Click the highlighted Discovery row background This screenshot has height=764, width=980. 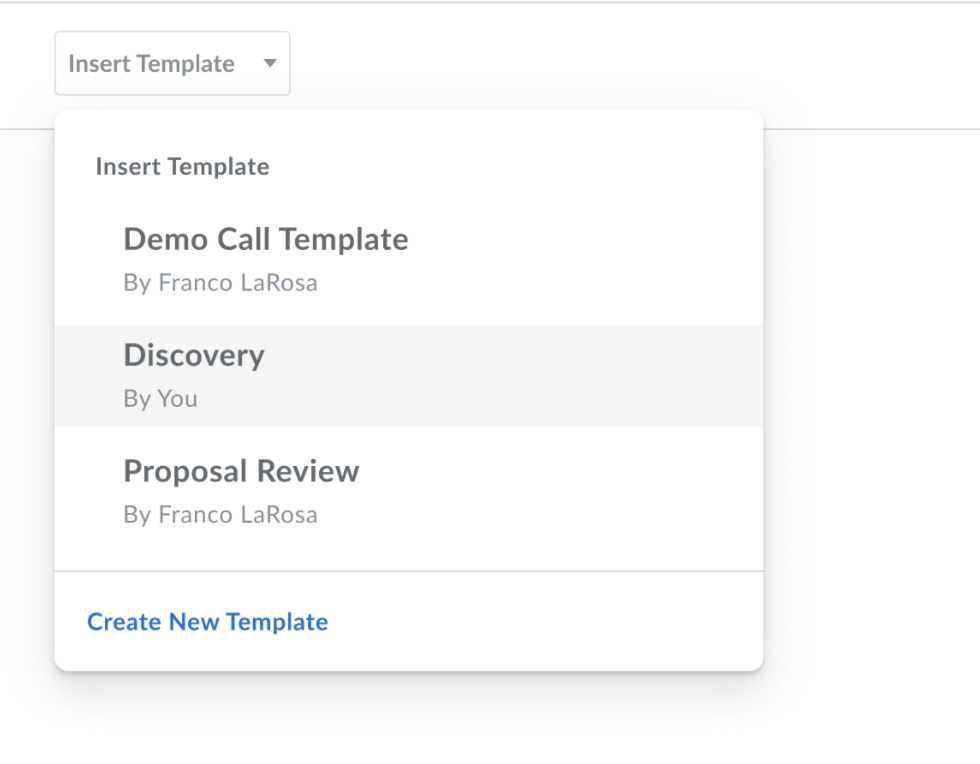[500, 376]
